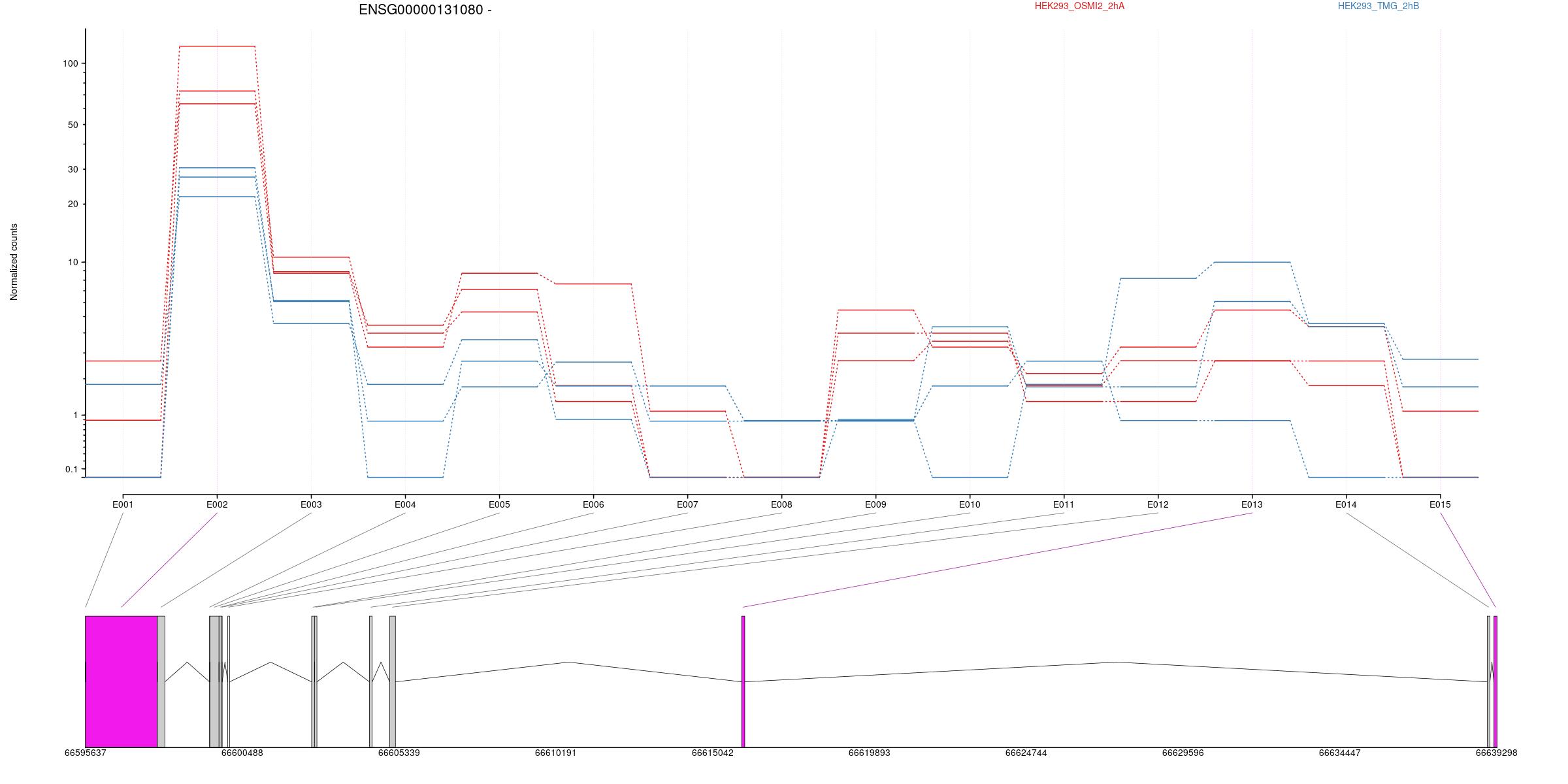Click the genomic coordinate 66639298
The image size is (1568, 784).
[1496, 753]
